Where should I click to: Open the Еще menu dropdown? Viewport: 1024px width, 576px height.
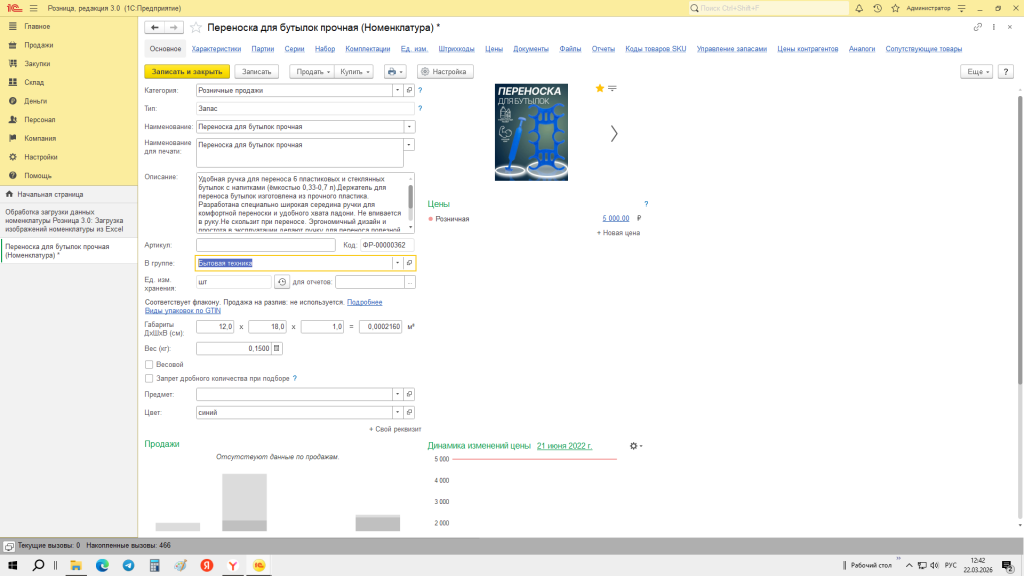[976, 72]
